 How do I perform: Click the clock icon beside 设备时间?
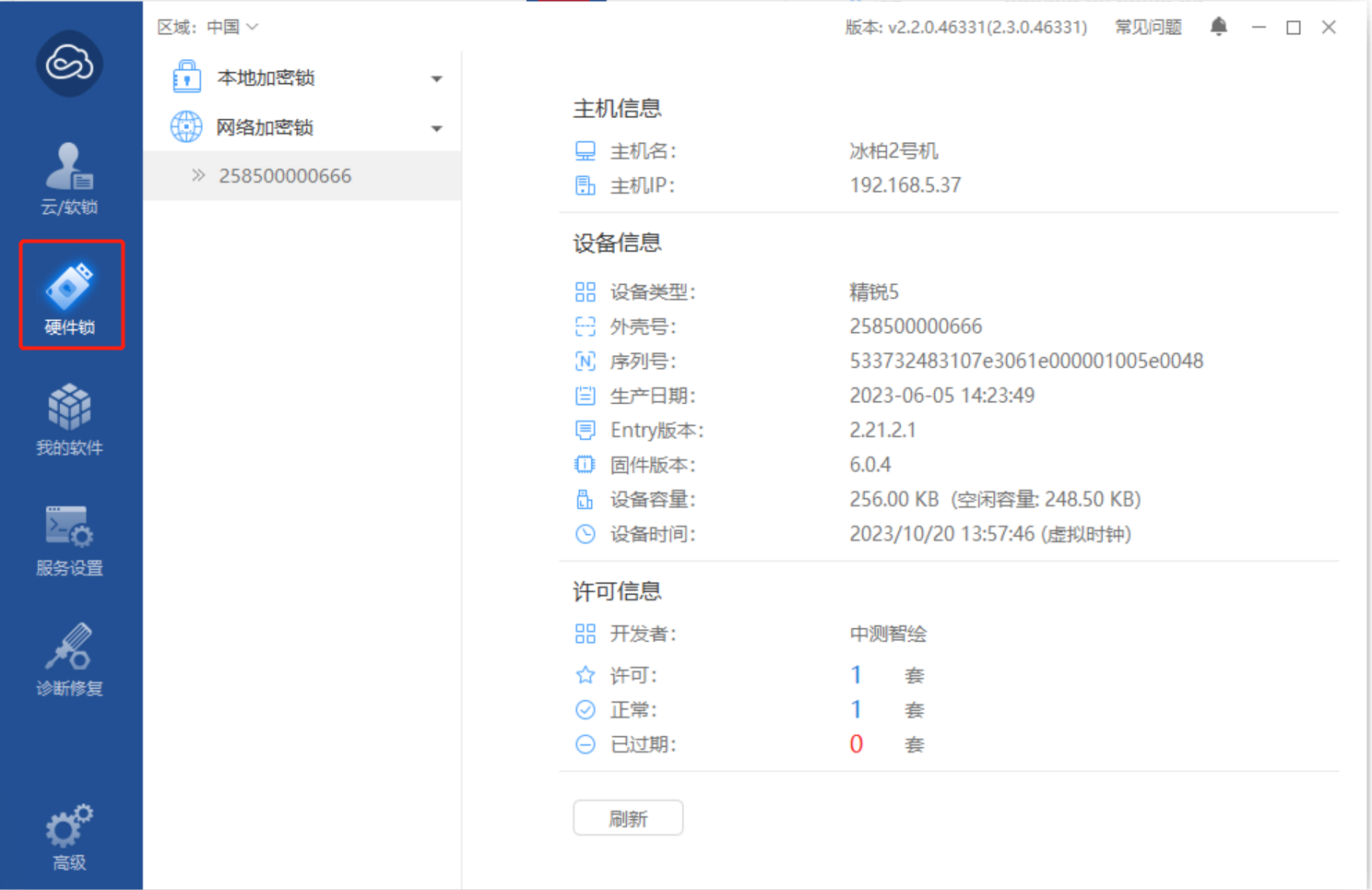[x=585, y=534]
